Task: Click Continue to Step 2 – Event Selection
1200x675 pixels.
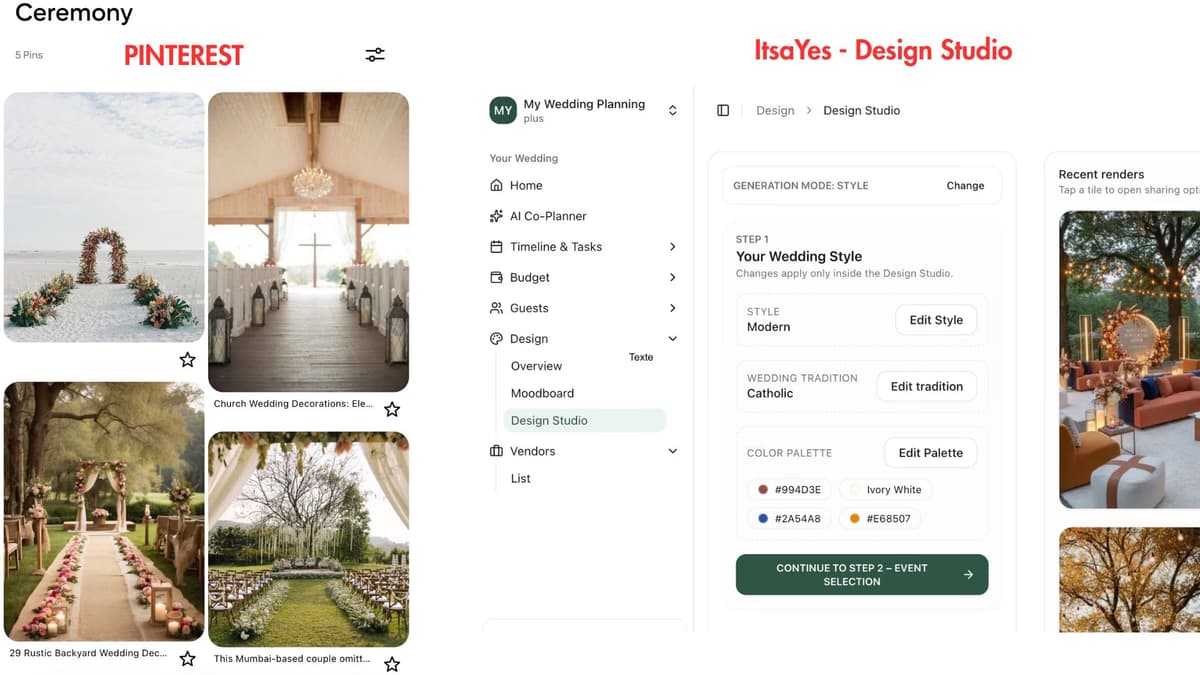Action: pyautogui.click(x=861, y=574)
